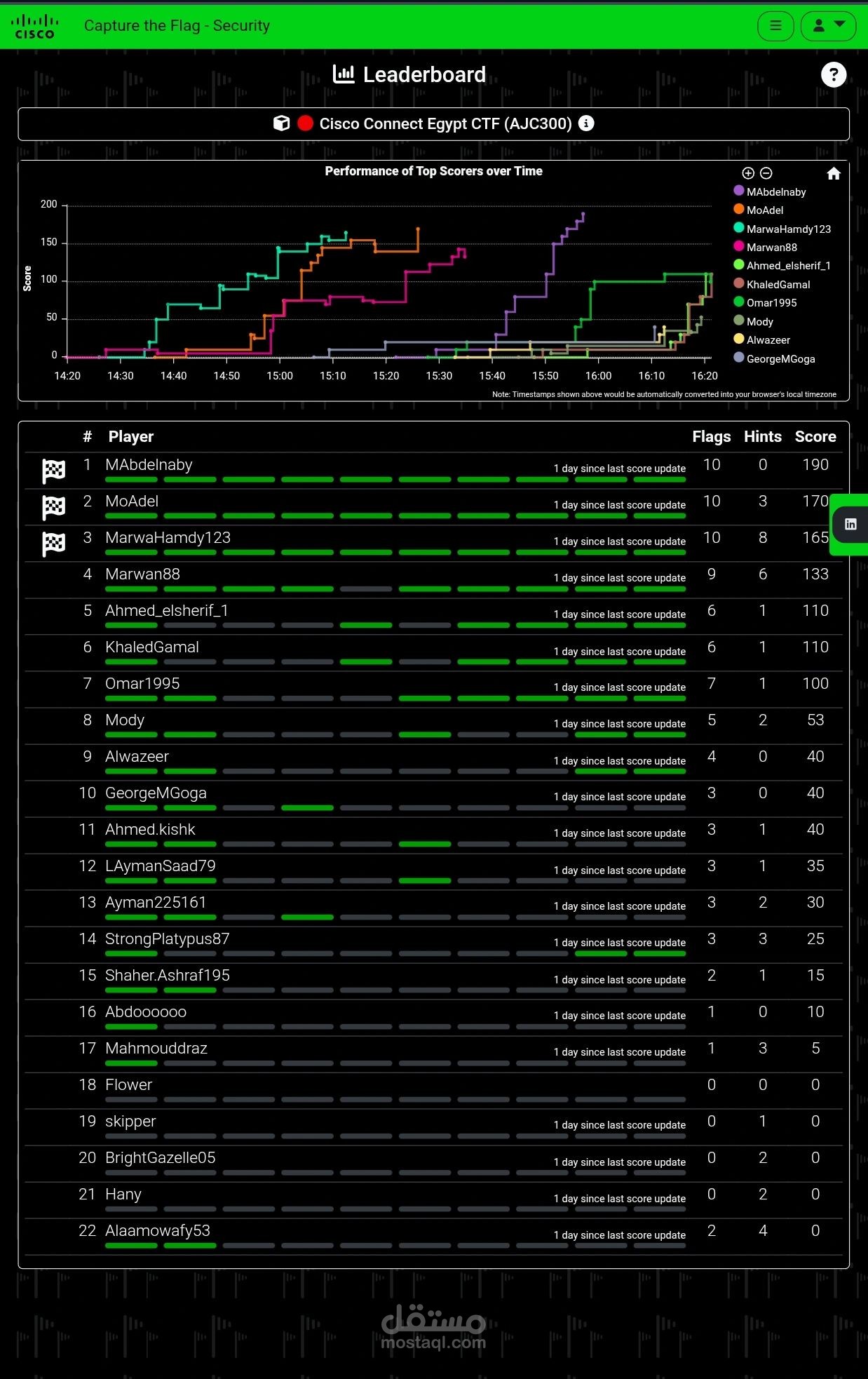Viewport: 868px width, 1379px height.
Task: Click Mody's flag progress bar
Action: (395, 734)
